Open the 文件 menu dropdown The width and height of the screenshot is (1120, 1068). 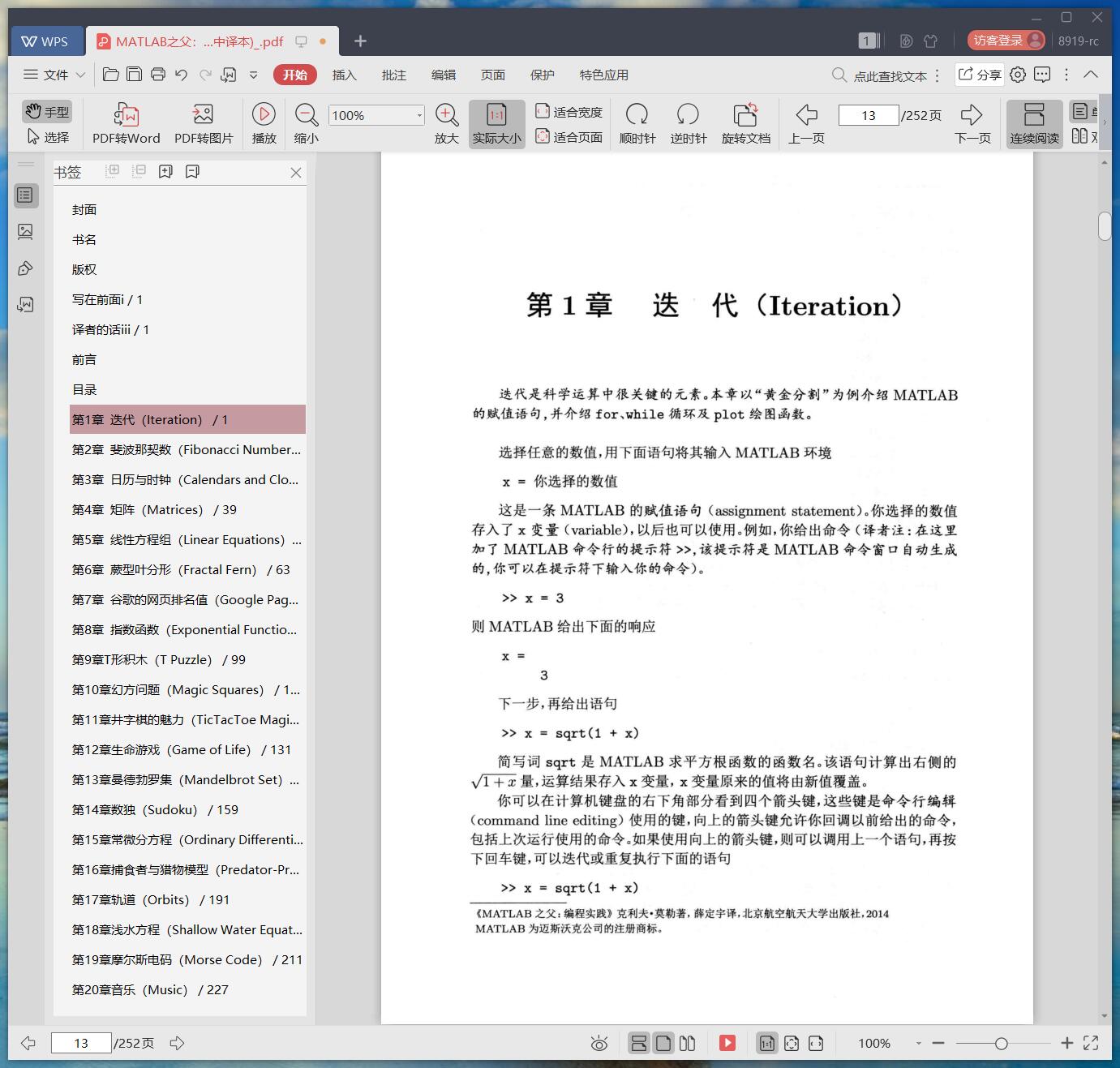(54, 75)
